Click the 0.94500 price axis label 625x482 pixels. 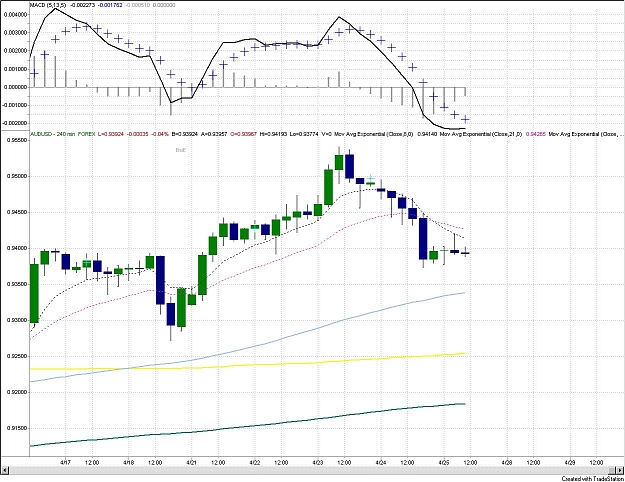pyautogui.click(x=17, y=212)
